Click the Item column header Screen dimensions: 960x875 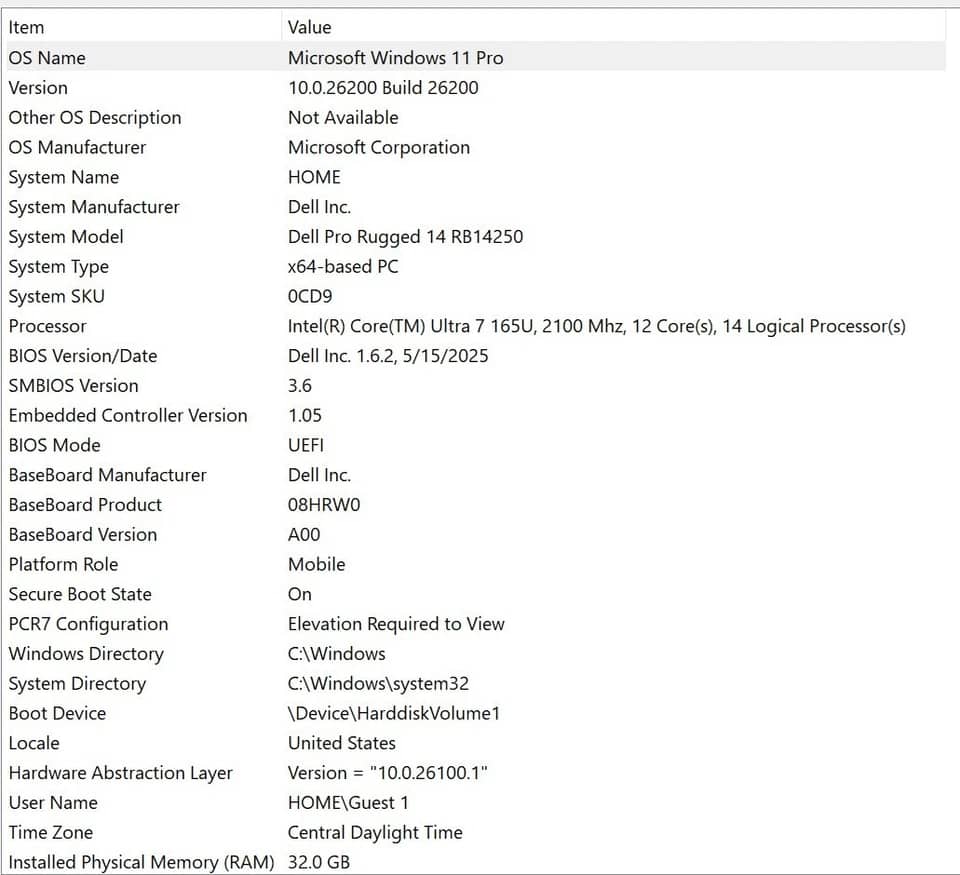[26, 28]
